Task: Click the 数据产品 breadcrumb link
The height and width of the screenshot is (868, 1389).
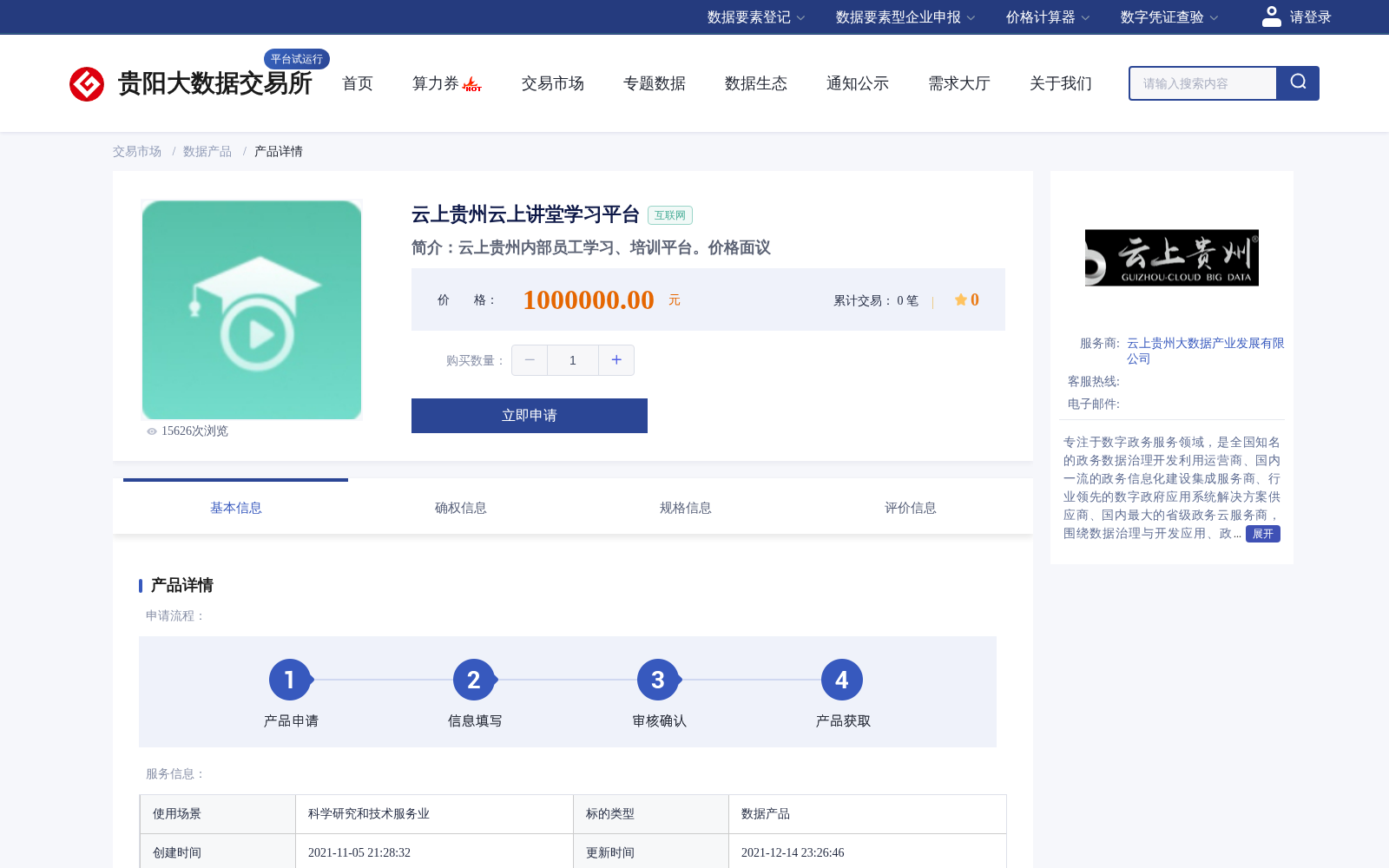Action: click(207, 151)
